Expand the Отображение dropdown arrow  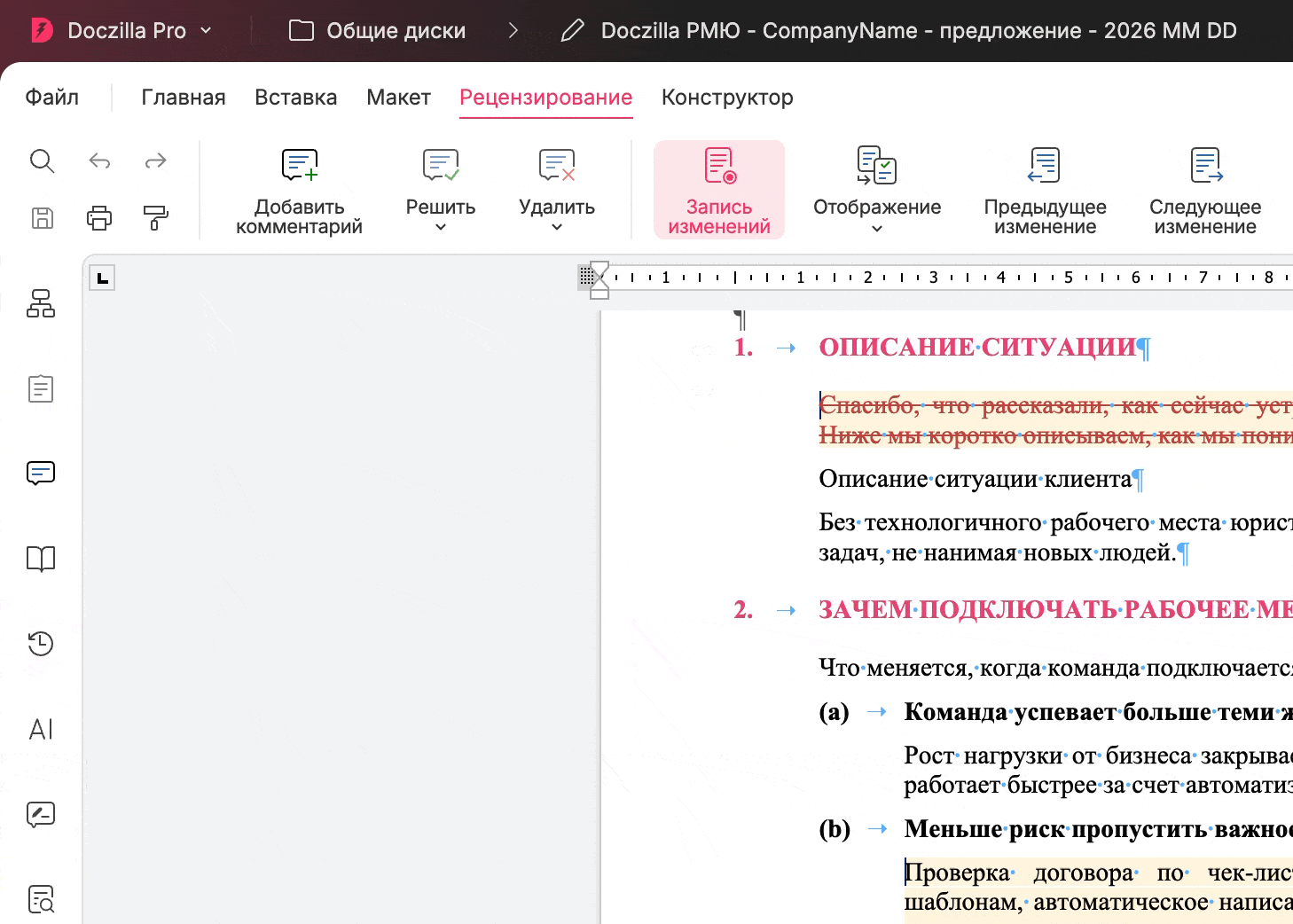[877, 229]
